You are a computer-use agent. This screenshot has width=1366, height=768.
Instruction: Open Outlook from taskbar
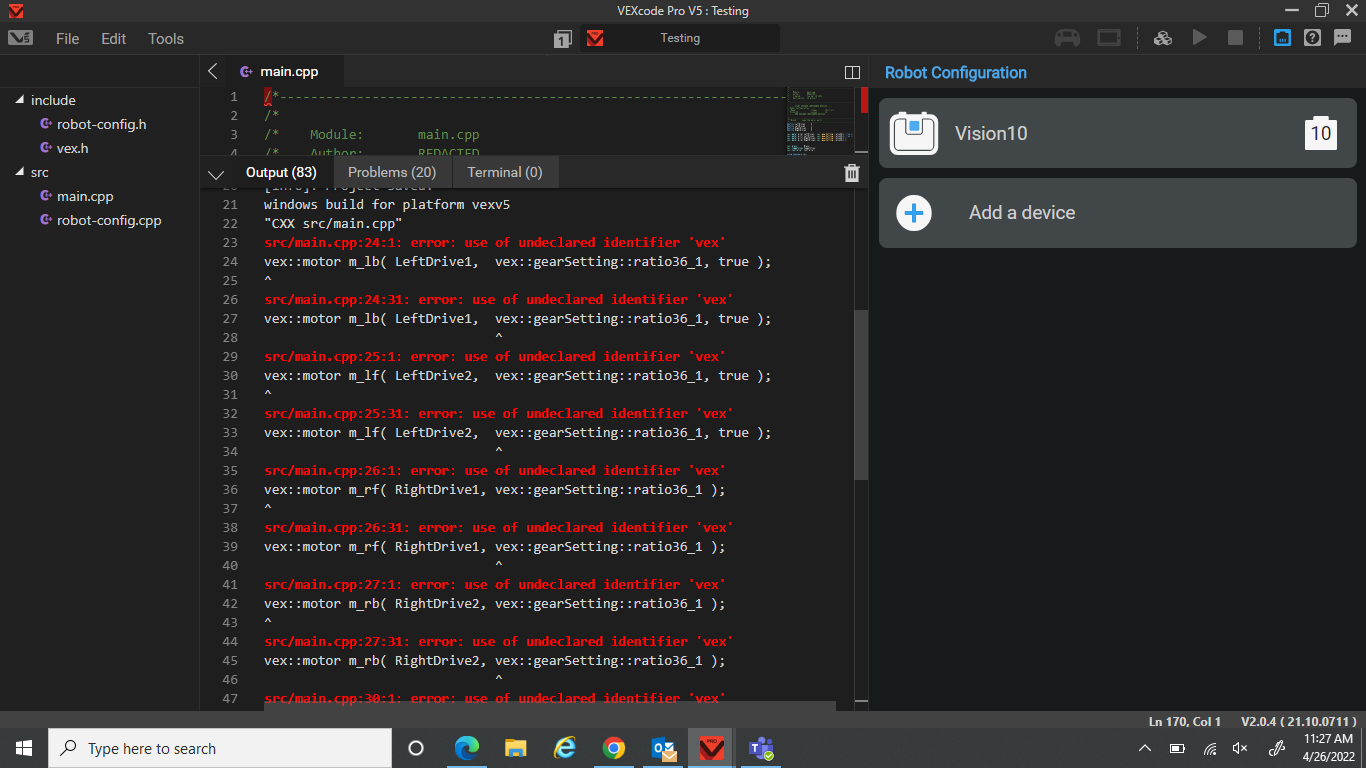(x=662, y=748)
